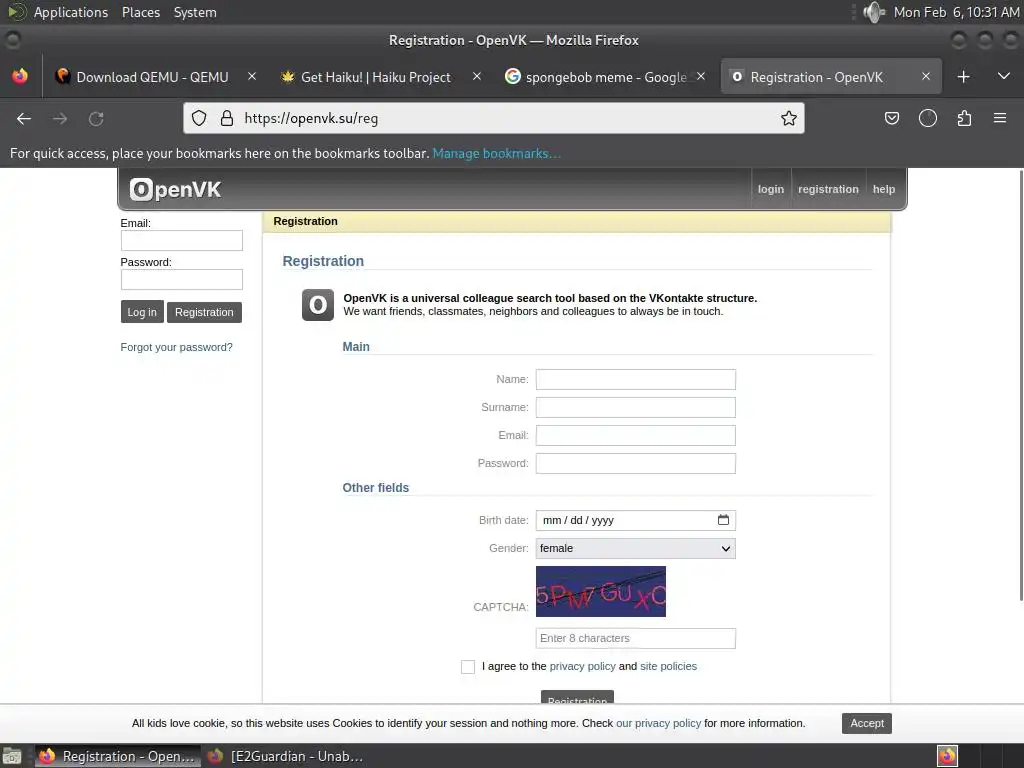Screen dimensions: 1024x768
Task: Click the CAPTCHA image
Action: 601,592
